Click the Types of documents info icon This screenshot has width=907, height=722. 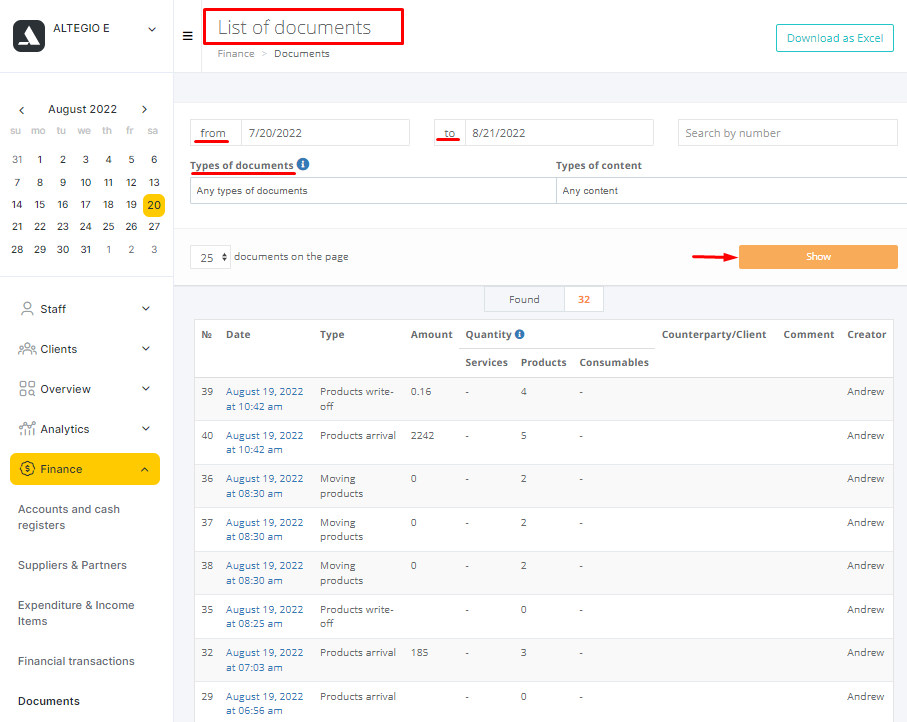coord(303,164)
